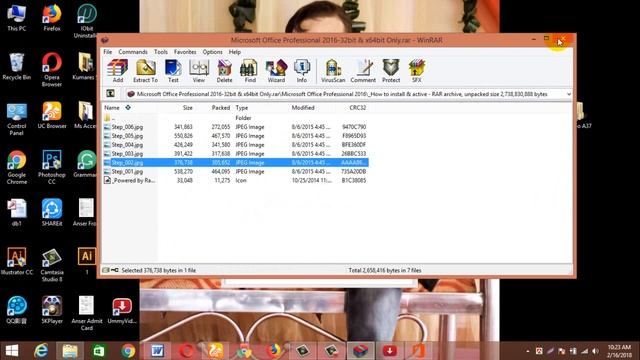Open Internet Explorer from the taskbar
640x360 pixels.
coord(41,351)
